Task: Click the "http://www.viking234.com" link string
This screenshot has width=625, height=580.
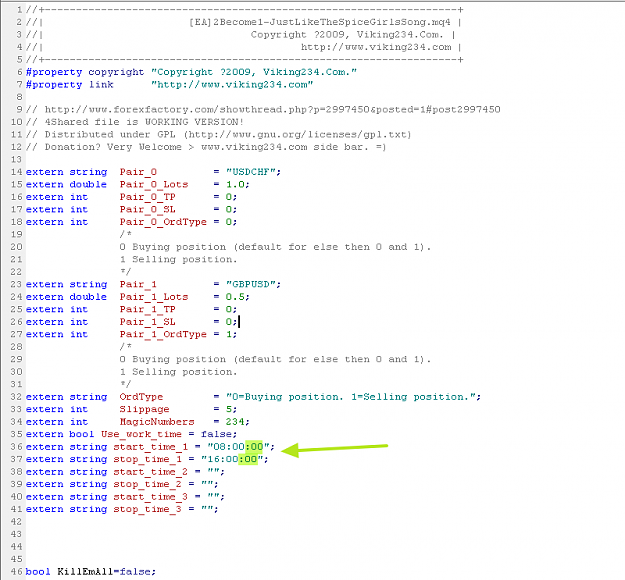Action: (232, 85)
